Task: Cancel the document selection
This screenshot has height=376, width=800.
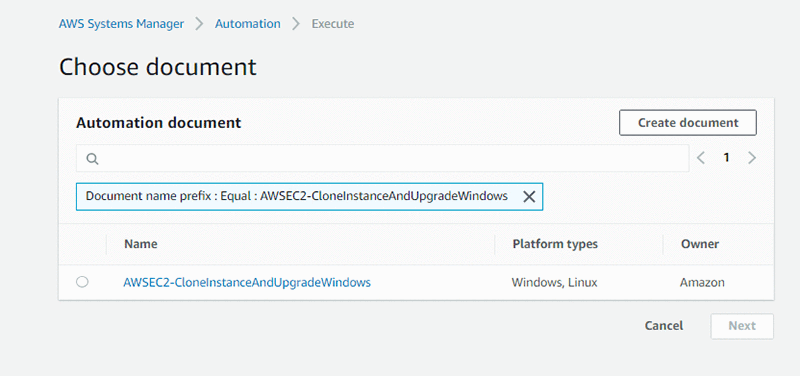Action: (664, 325)
